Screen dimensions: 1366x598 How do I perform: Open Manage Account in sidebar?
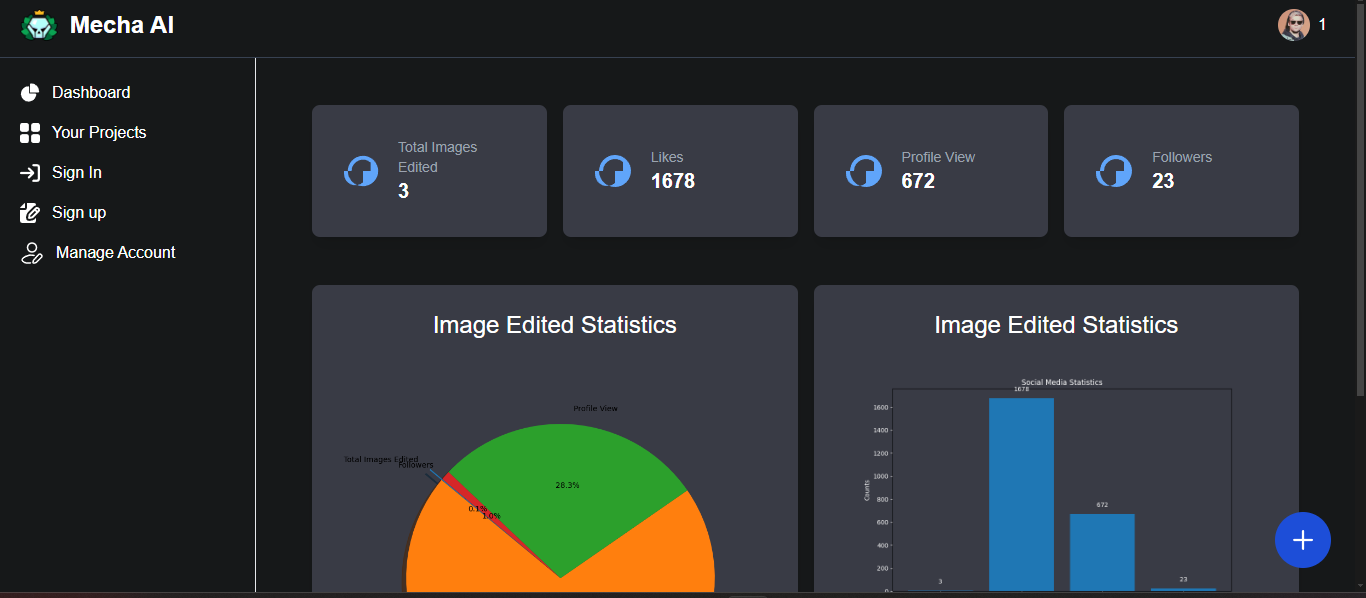[115, 252]
